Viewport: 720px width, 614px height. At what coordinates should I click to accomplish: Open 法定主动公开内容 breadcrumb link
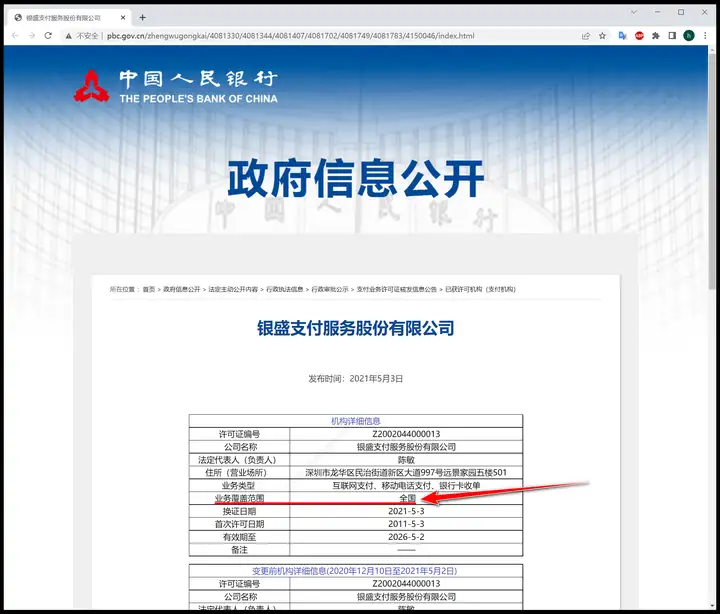pos(233,289)
